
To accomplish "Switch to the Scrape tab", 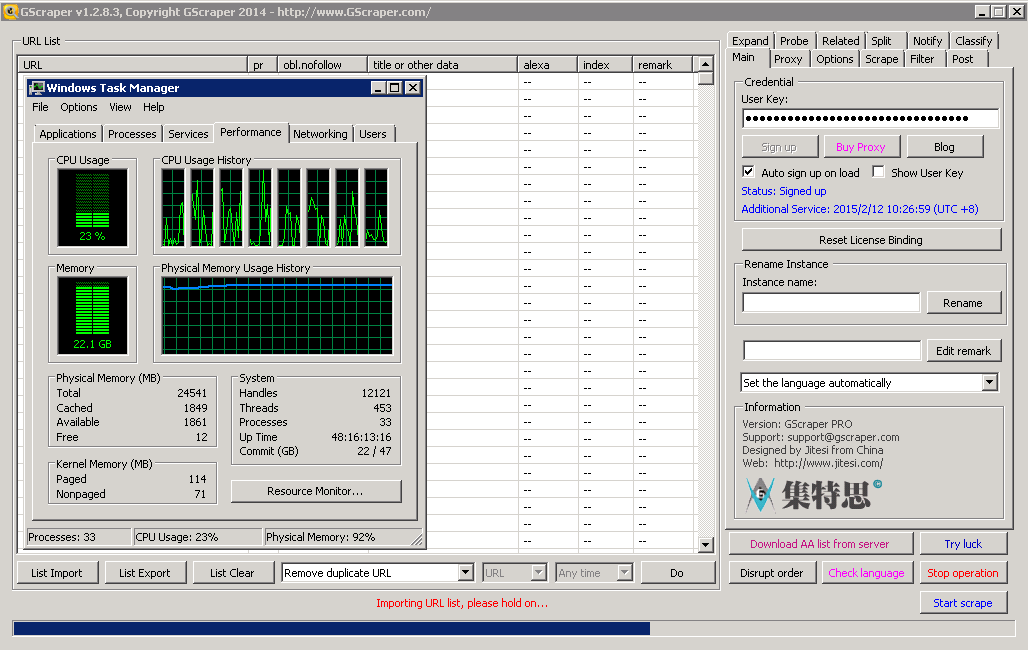I will [x=882, y=59].
